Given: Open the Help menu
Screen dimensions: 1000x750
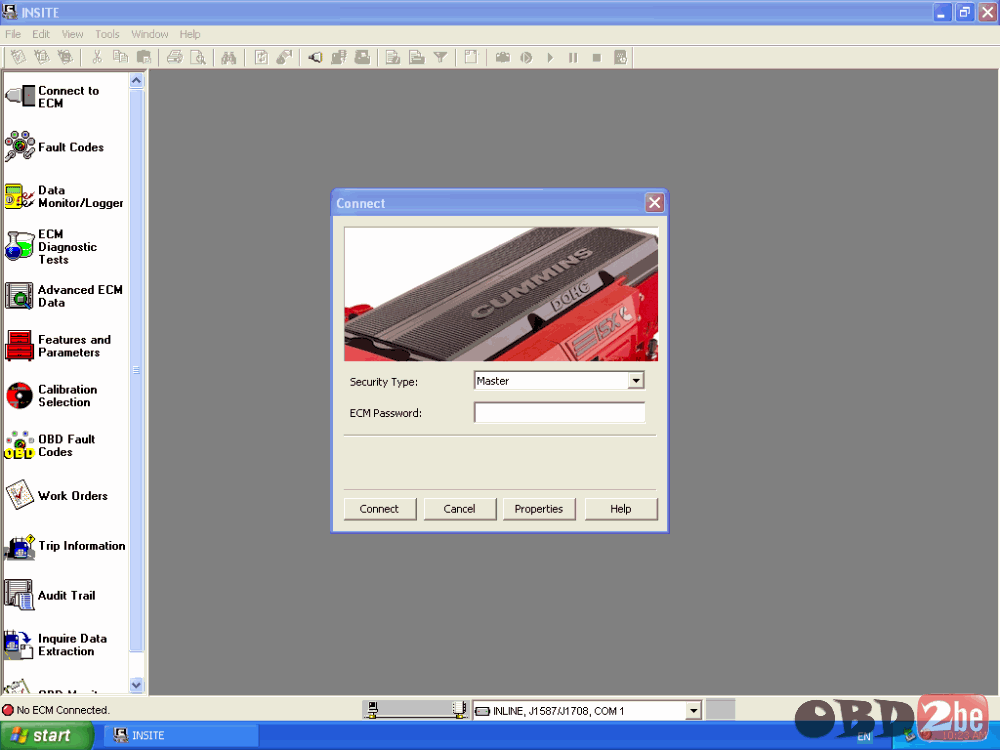Looking at the screenshot, I should 189,34.
